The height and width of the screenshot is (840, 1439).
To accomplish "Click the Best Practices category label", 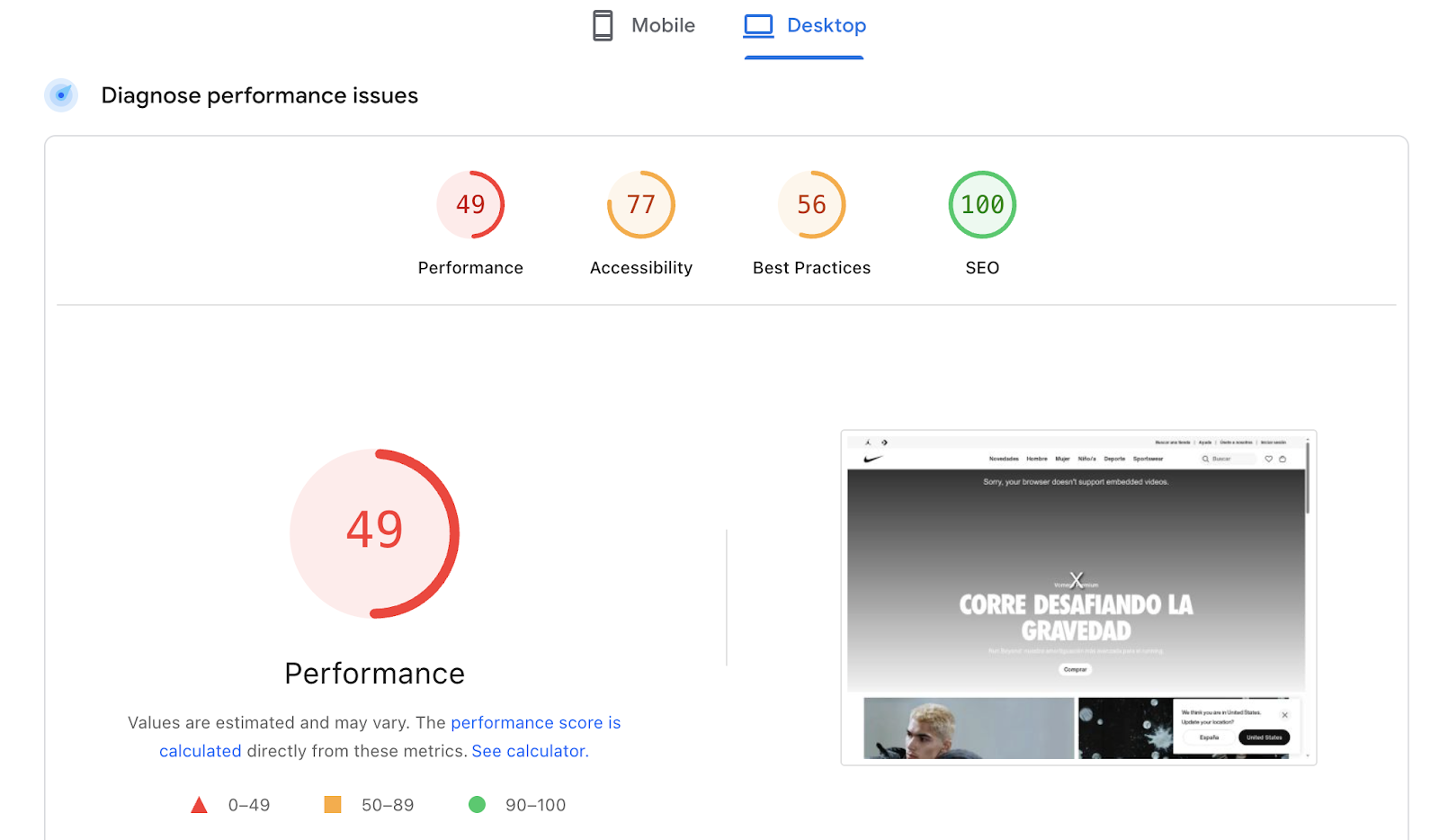I will click(x=811, y=268).
